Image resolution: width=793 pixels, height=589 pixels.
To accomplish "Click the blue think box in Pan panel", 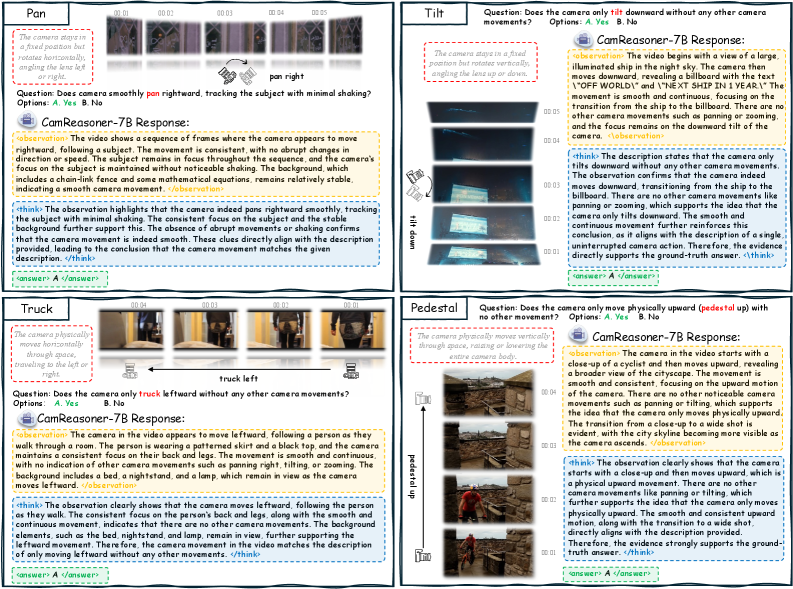I will coord(196,234).
